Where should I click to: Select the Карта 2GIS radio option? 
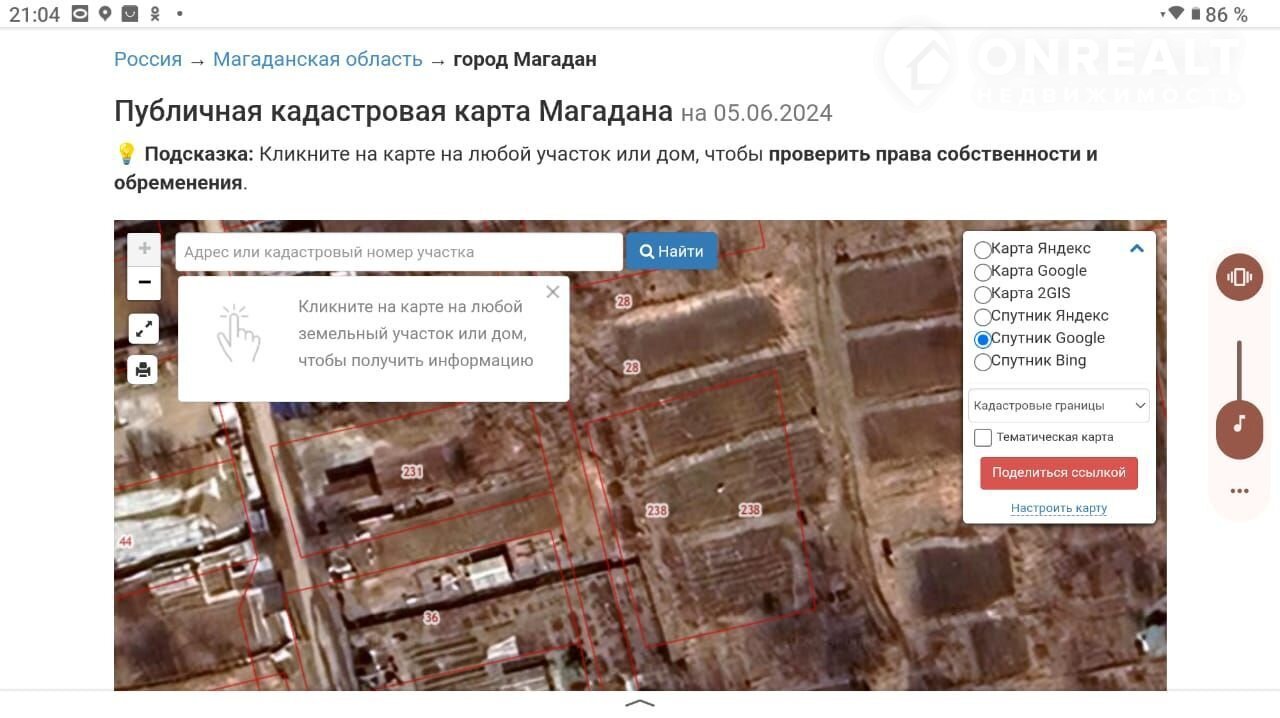pyautogui.click(x=983, y=294)
